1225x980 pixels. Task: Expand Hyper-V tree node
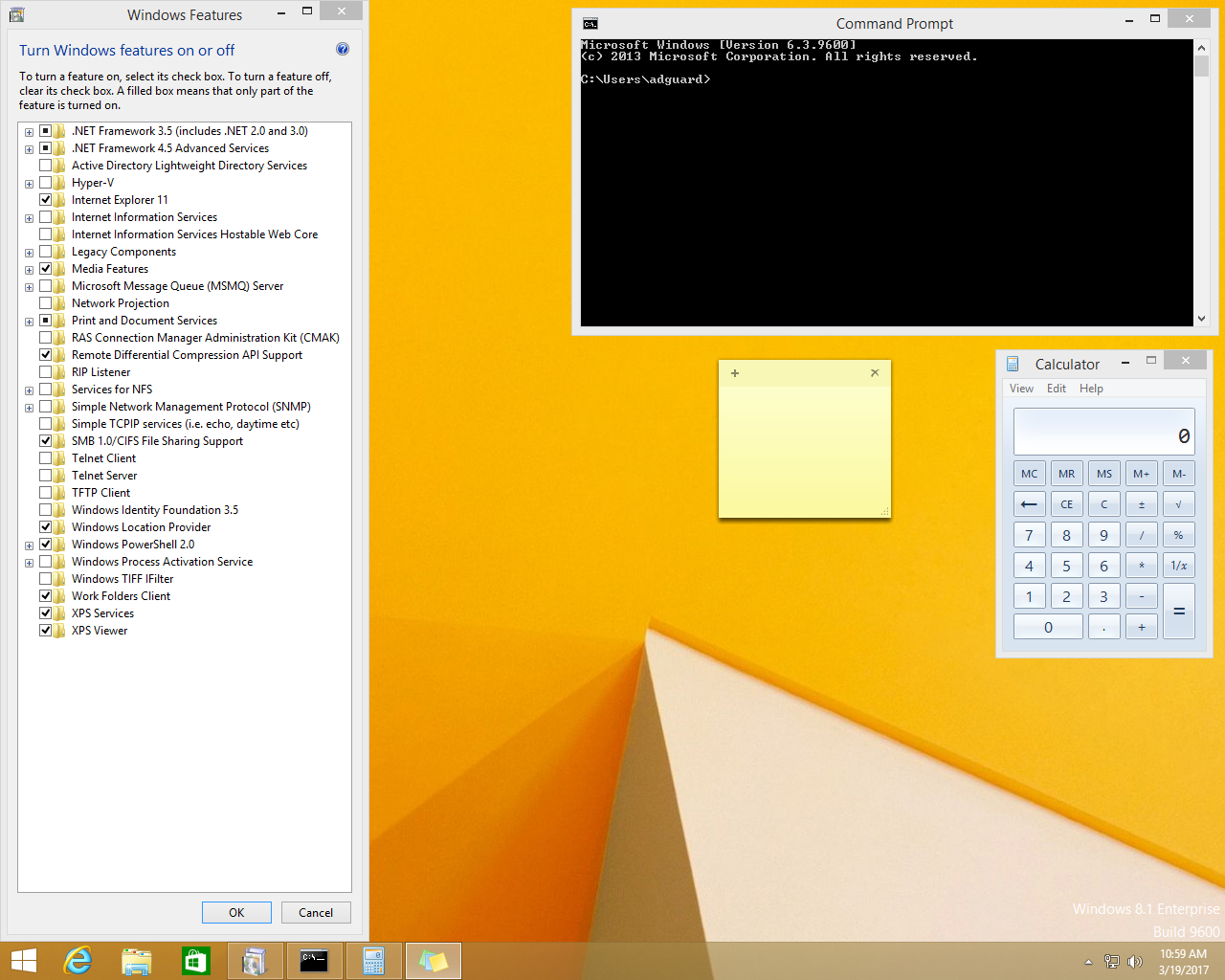click(x=29, y=184)
